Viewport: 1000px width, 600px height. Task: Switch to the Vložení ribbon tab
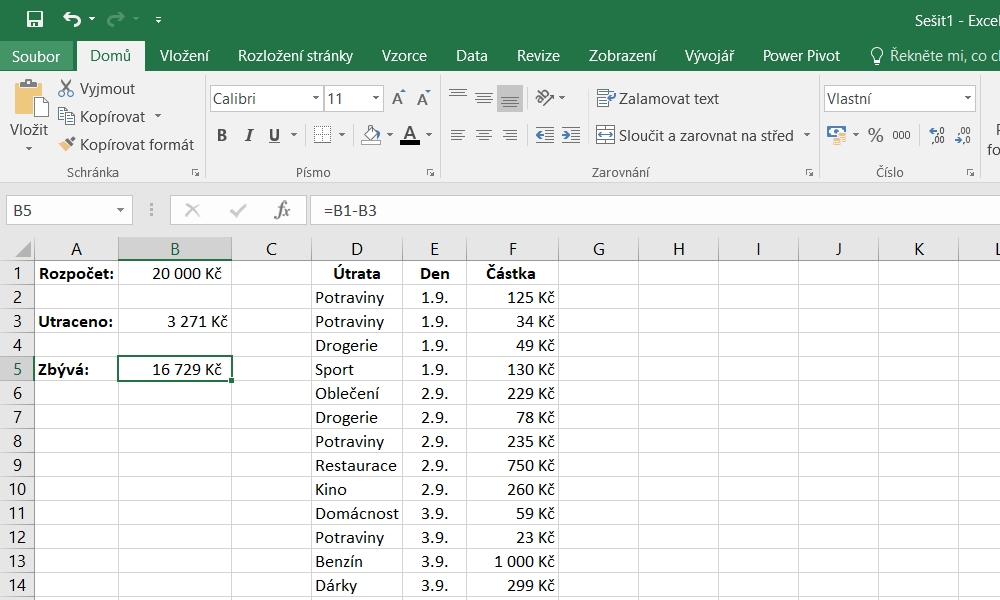pos(184,56)
